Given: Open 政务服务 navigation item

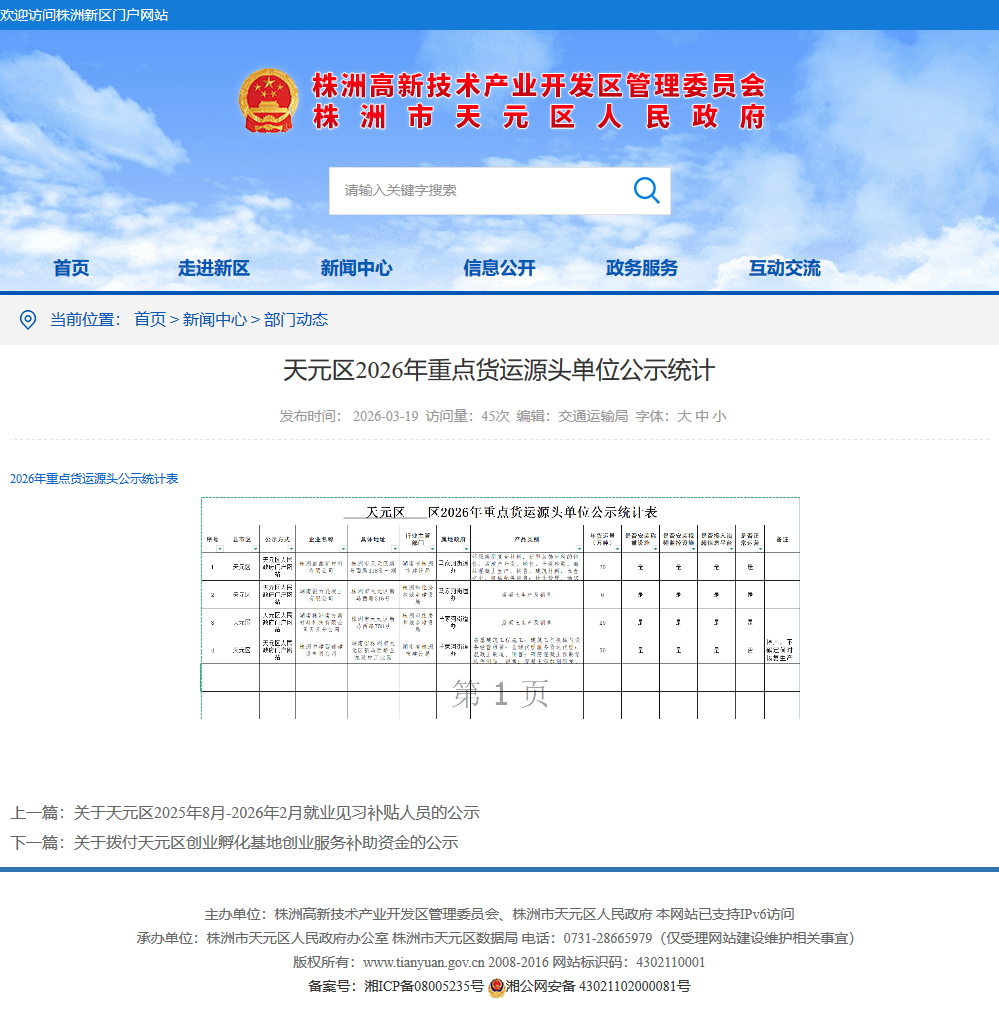Looking at the screenshot, I should click(x=642, y=268).
